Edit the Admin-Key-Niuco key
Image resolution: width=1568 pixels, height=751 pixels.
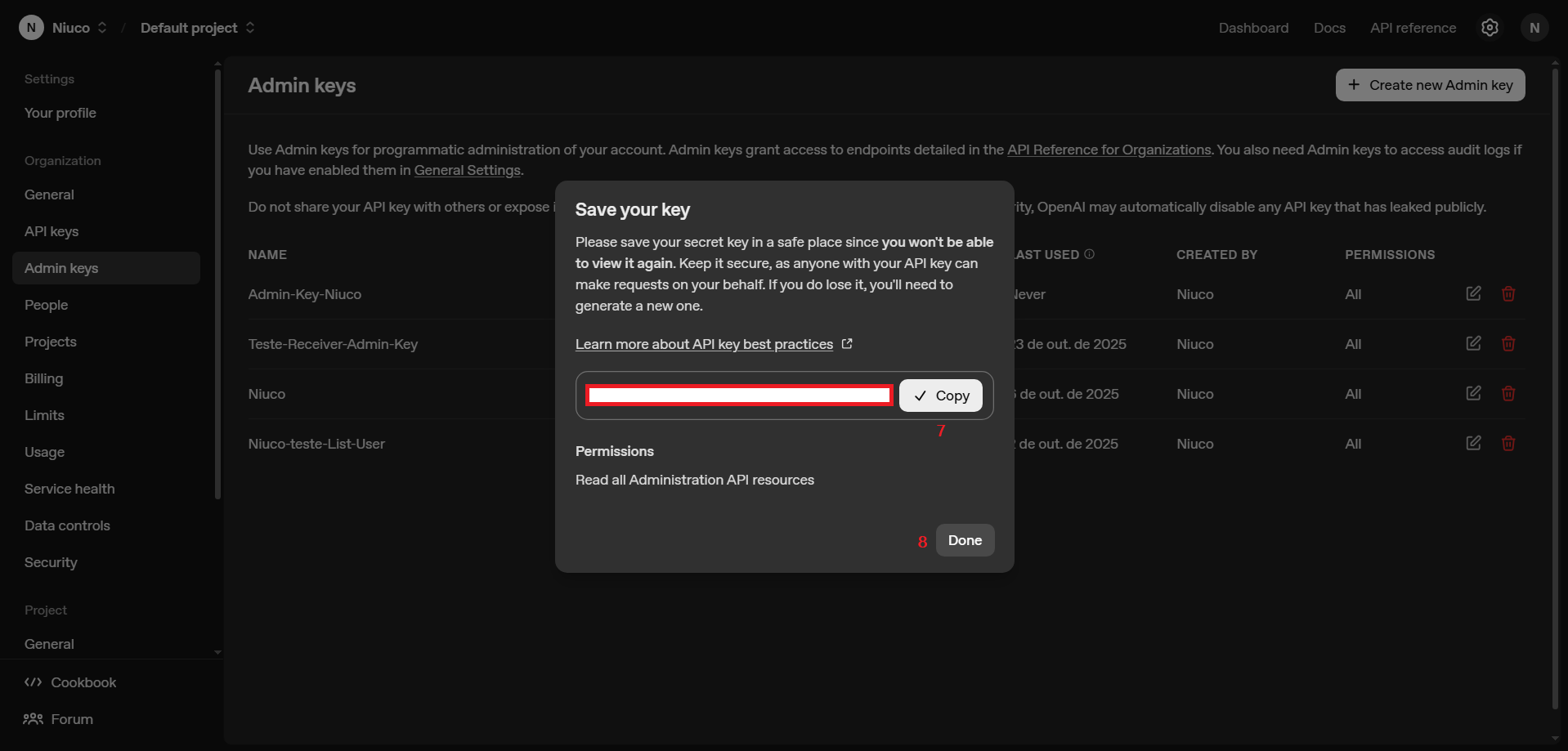click(1473, 293)
